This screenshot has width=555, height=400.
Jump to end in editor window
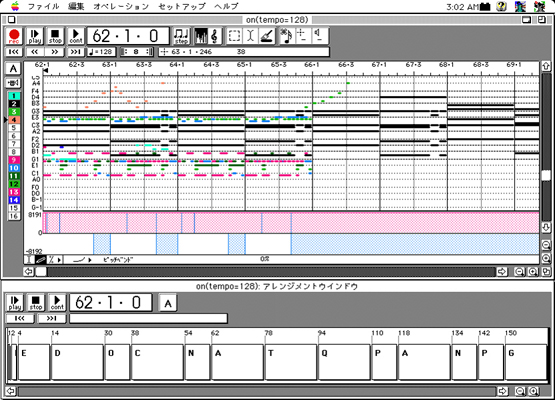coord(75,52)
